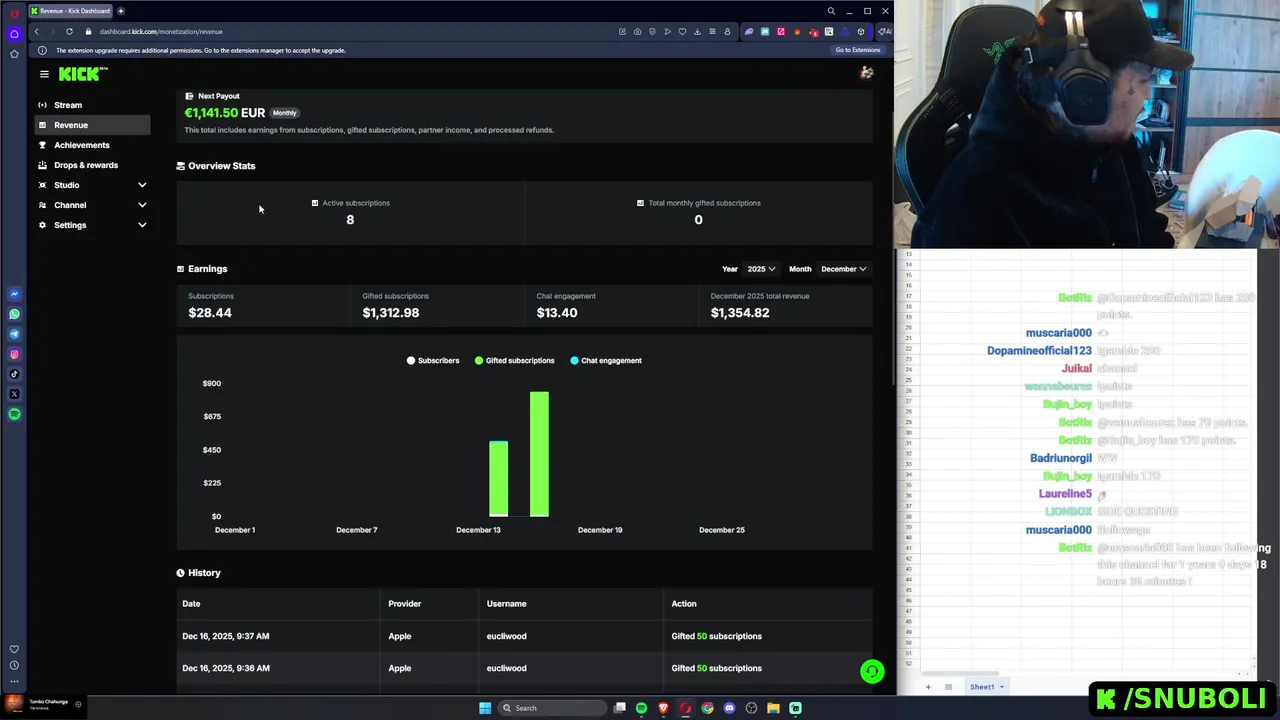Open Sheet1 tab dropdown arrow

tap(1001, 687)
